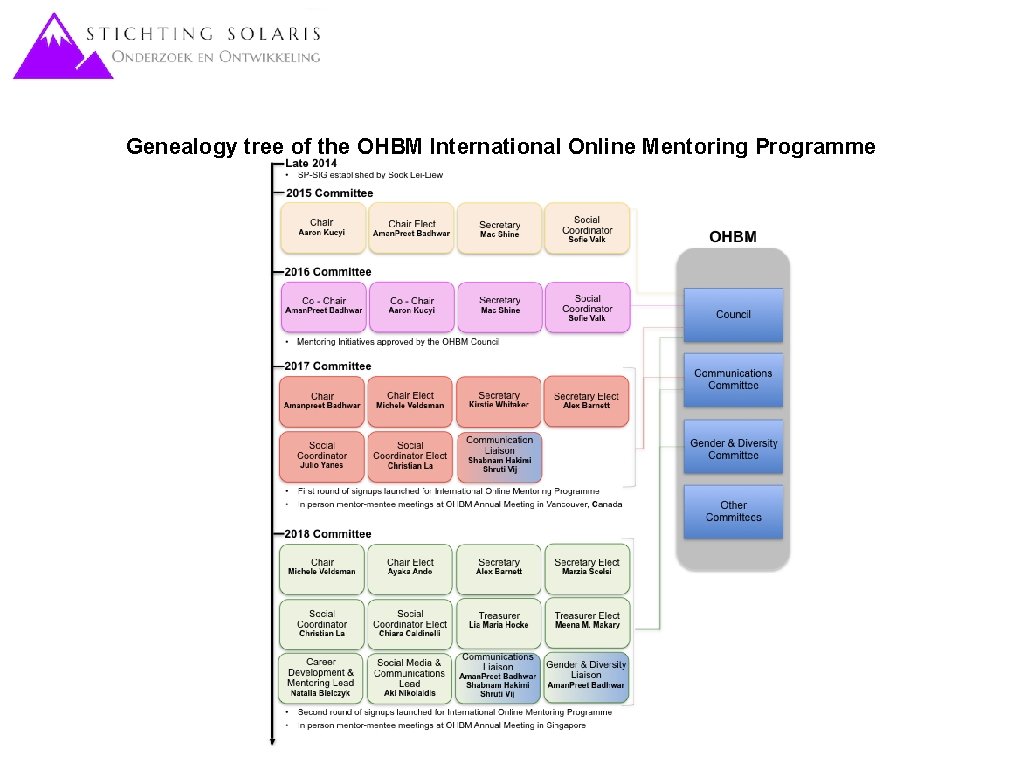Screen dimensions: 1024x768
Task: Select the Co-Chair AmanPreet Badhwar box
Action: tap(323, 307)
